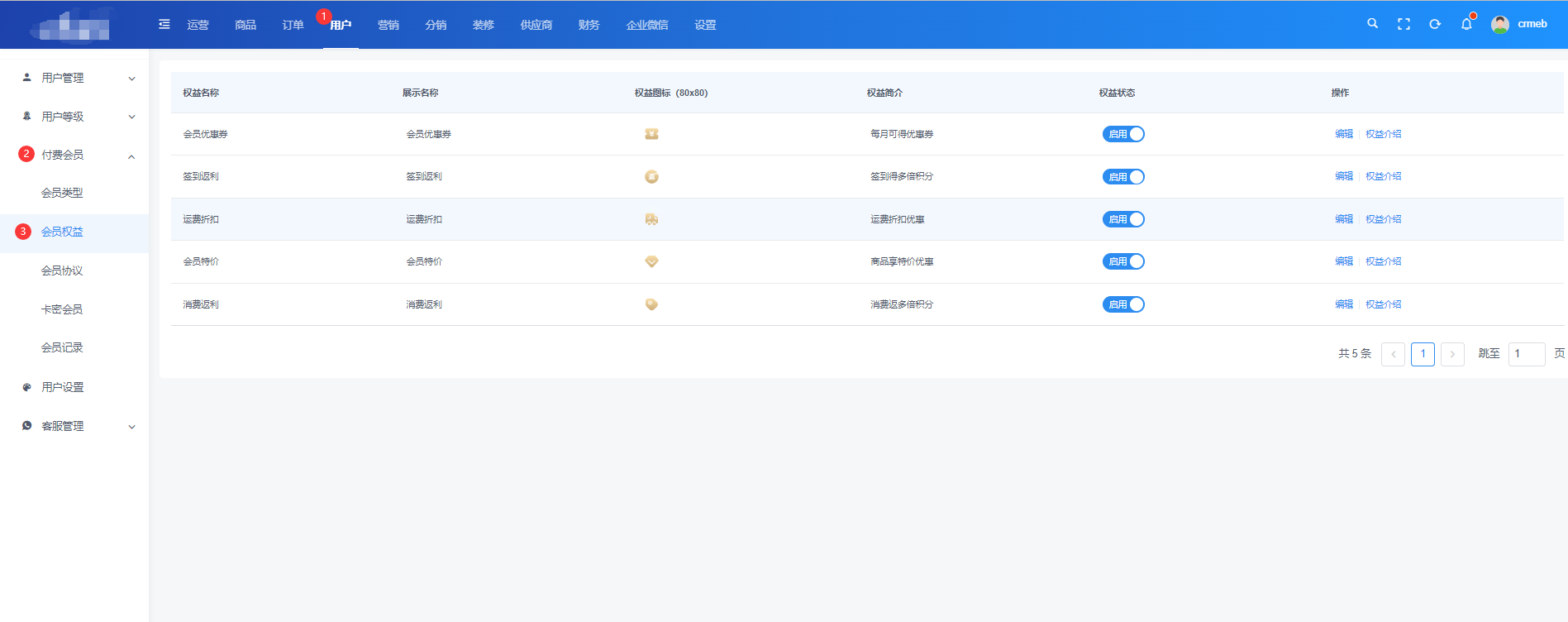Open the 营销 top navigation tab
The width and height of the screenshot is (1568, 622).
[388, 25]
